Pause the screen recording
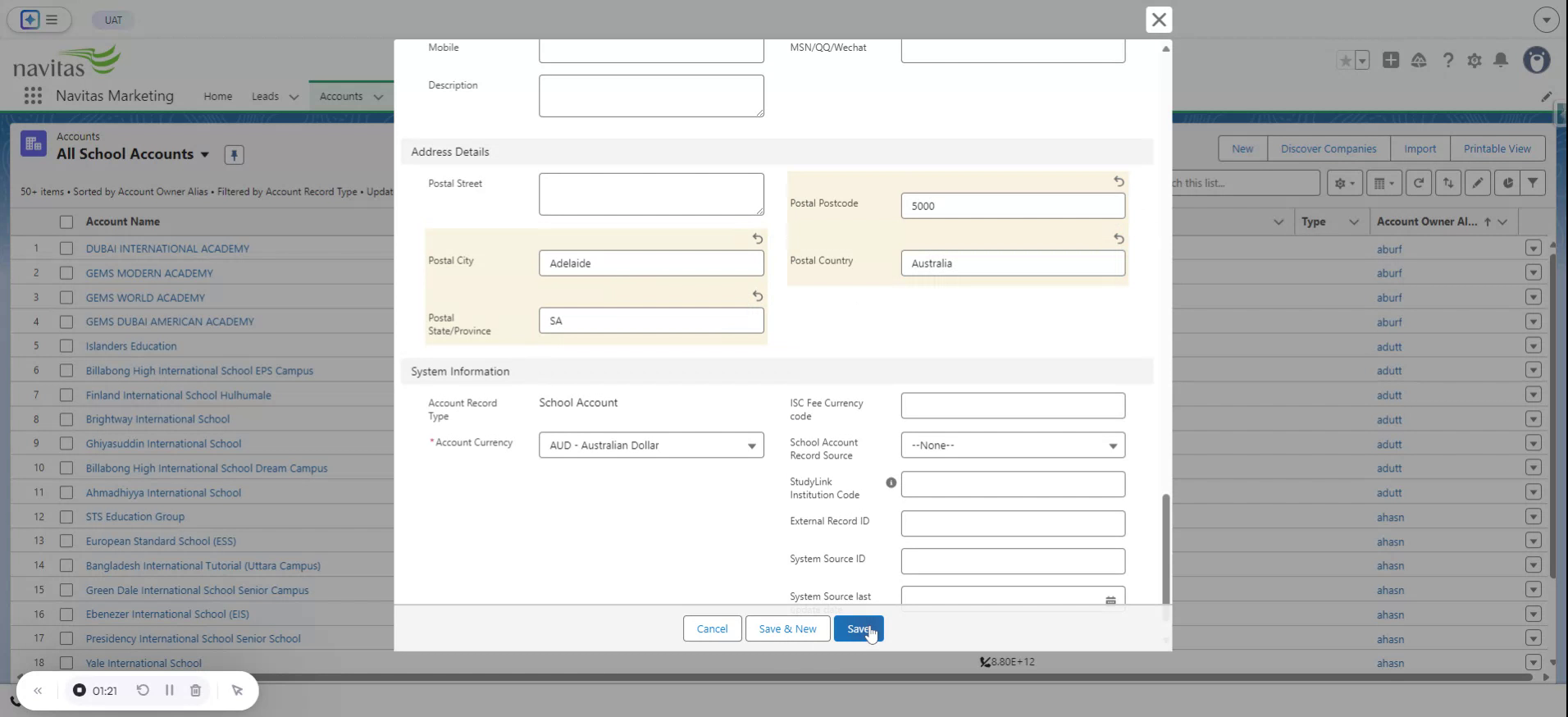Screen dimensions: 1568x717 point(170,690)
